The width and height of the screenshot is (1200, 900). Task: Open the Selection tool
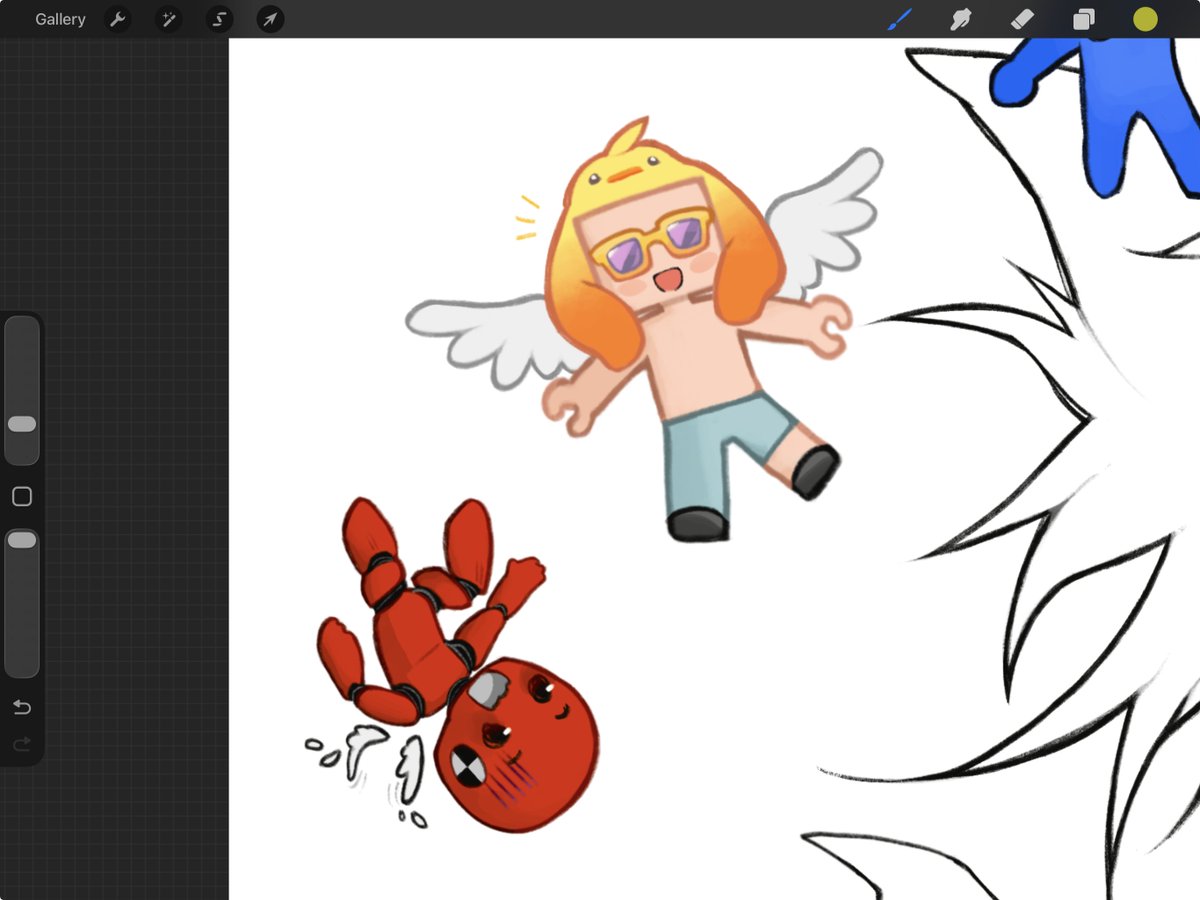(219, 19)
